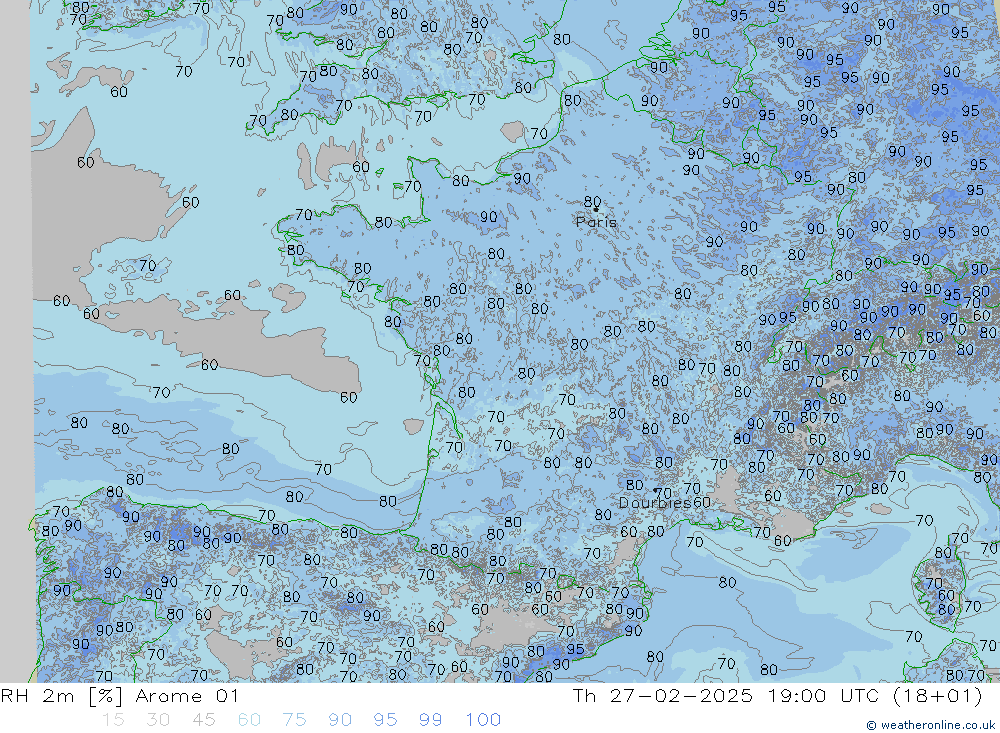
Task: Click the Paris city label
Action: coord(596,222)
